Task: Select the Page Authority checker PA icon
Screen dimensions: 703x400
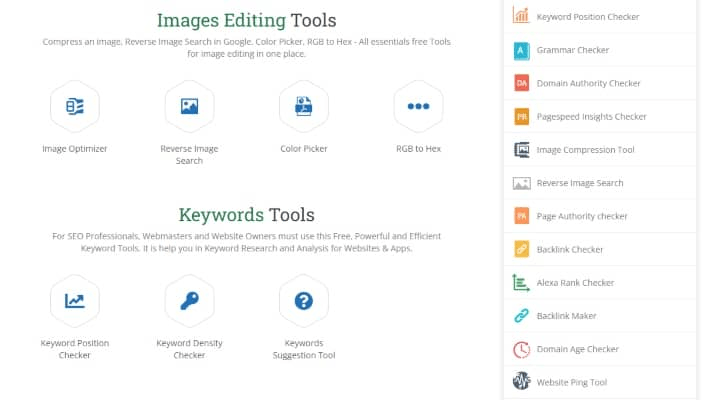Action: [x=521, y=216]
